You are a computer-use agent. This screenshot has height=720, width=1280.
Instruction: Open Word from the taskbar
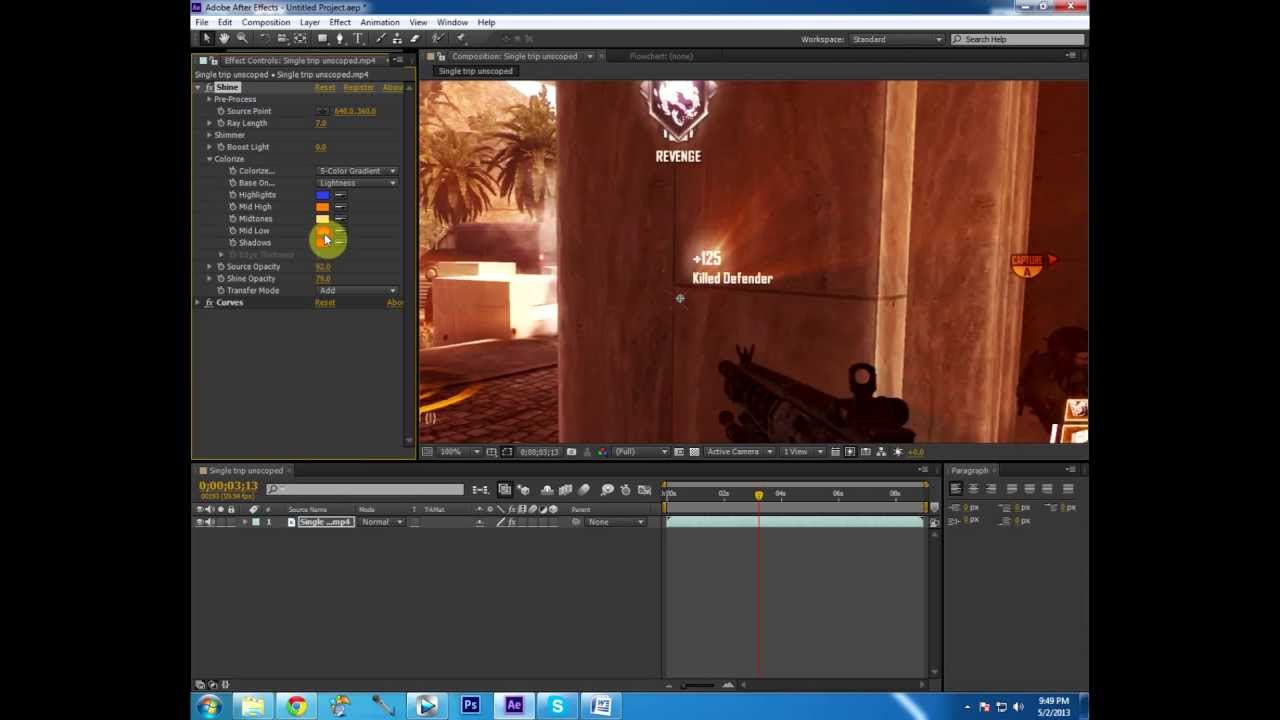pyautogui.click(x=601, y=706)
